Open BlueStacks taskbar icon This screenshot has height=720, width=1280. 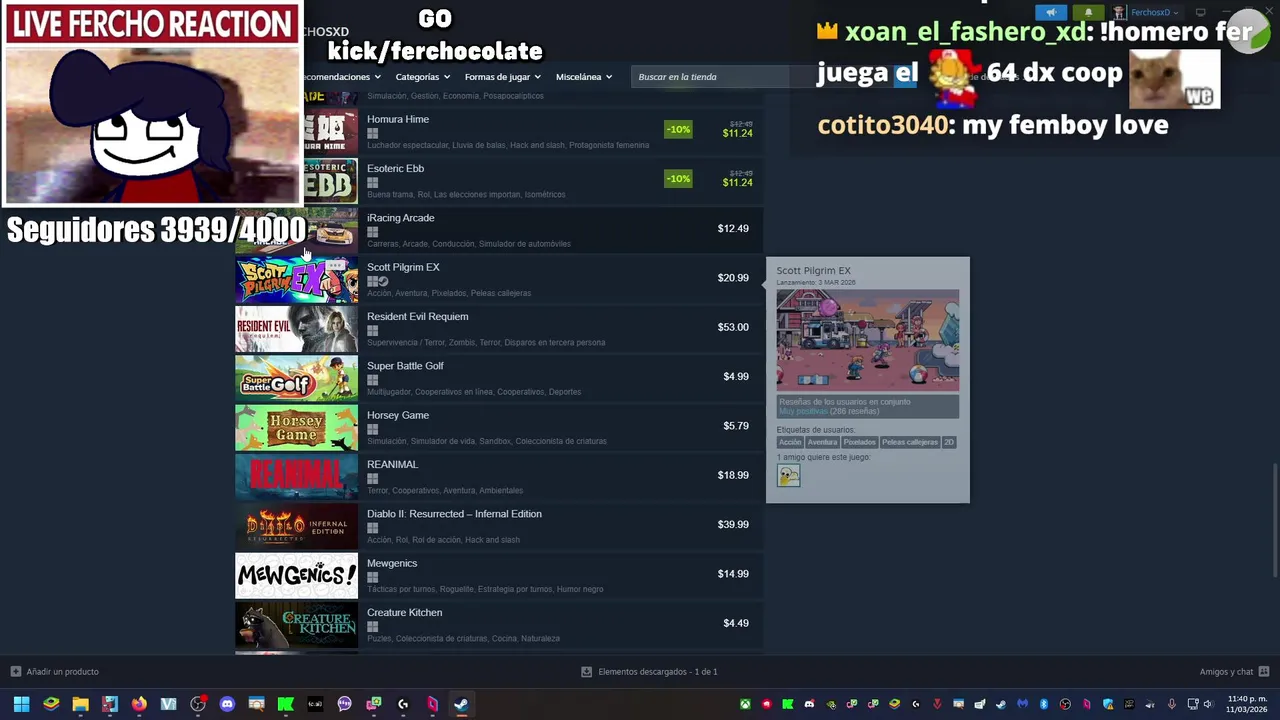pos(51,704)
